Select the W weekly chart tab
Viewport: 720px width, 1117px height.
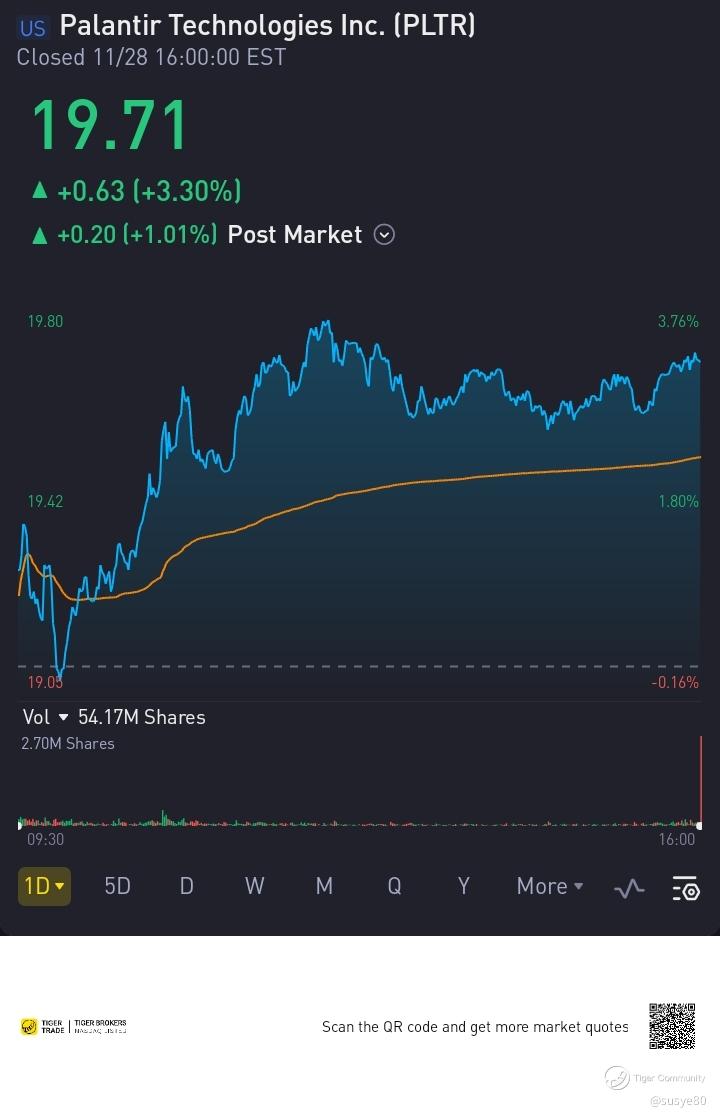click(x=254, y=886)
